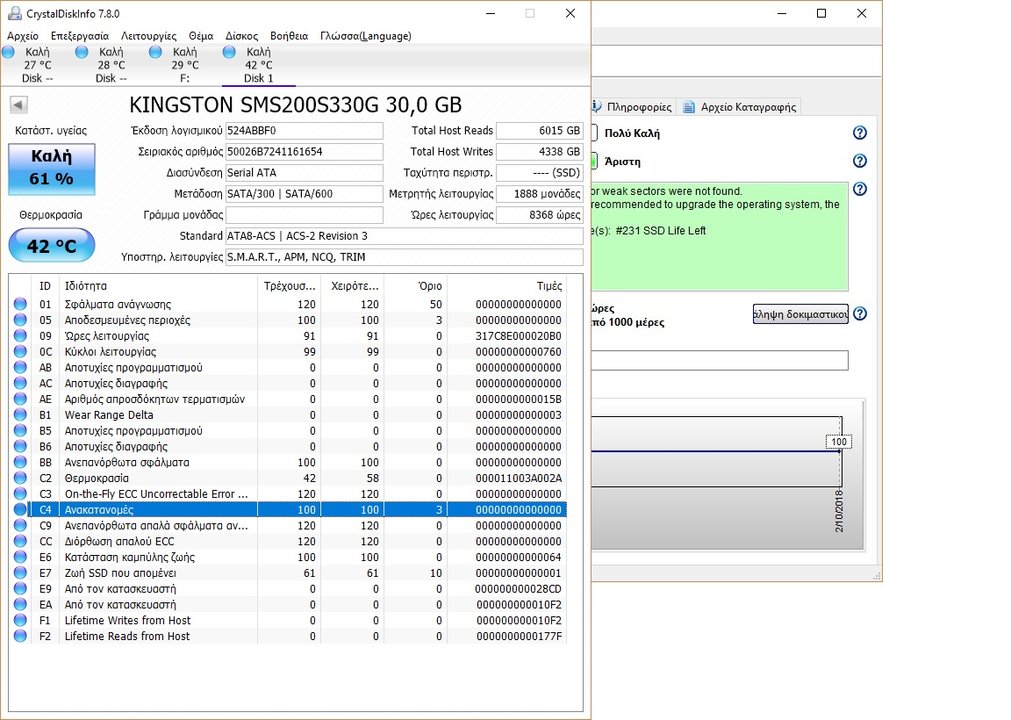Click the empty text box in background window
Image resolution: width=1011 pixels, height=720 pixels.
tap(720, 360)
